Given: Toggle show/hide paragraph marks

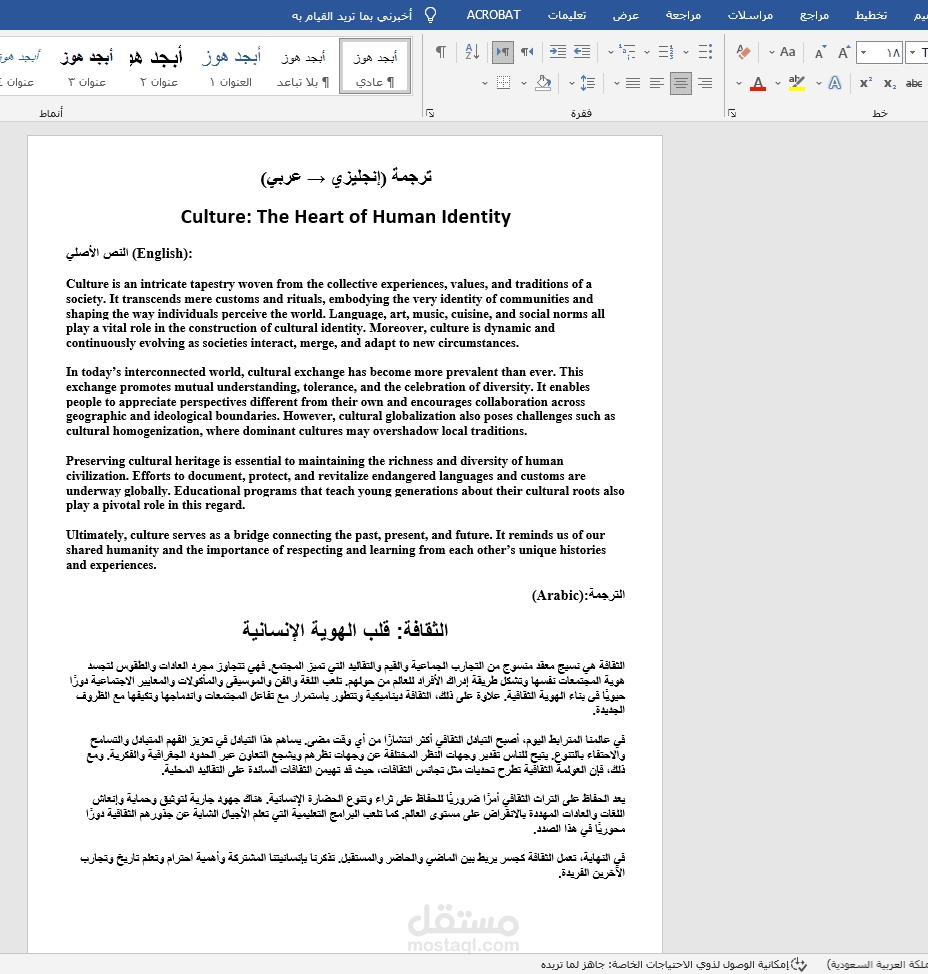Looking at the screenshot, I should (x=440, y=52).
